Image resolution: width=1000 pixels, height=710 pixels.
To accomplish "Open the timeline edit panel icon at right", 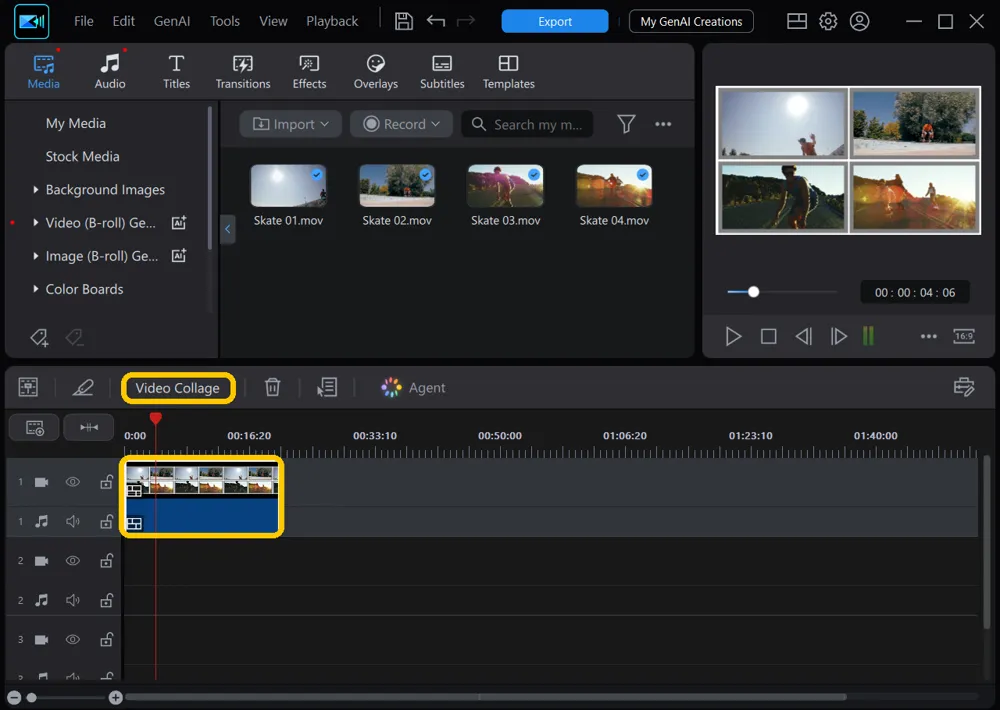I will point(964,387).
